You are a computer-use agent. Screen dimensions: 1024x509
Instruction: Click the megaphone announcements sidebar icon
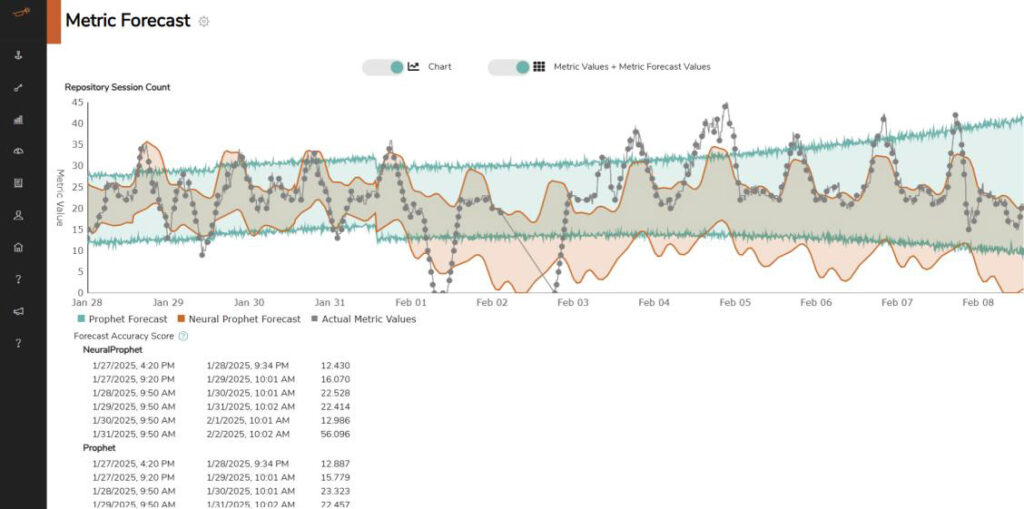coord(19,311)
